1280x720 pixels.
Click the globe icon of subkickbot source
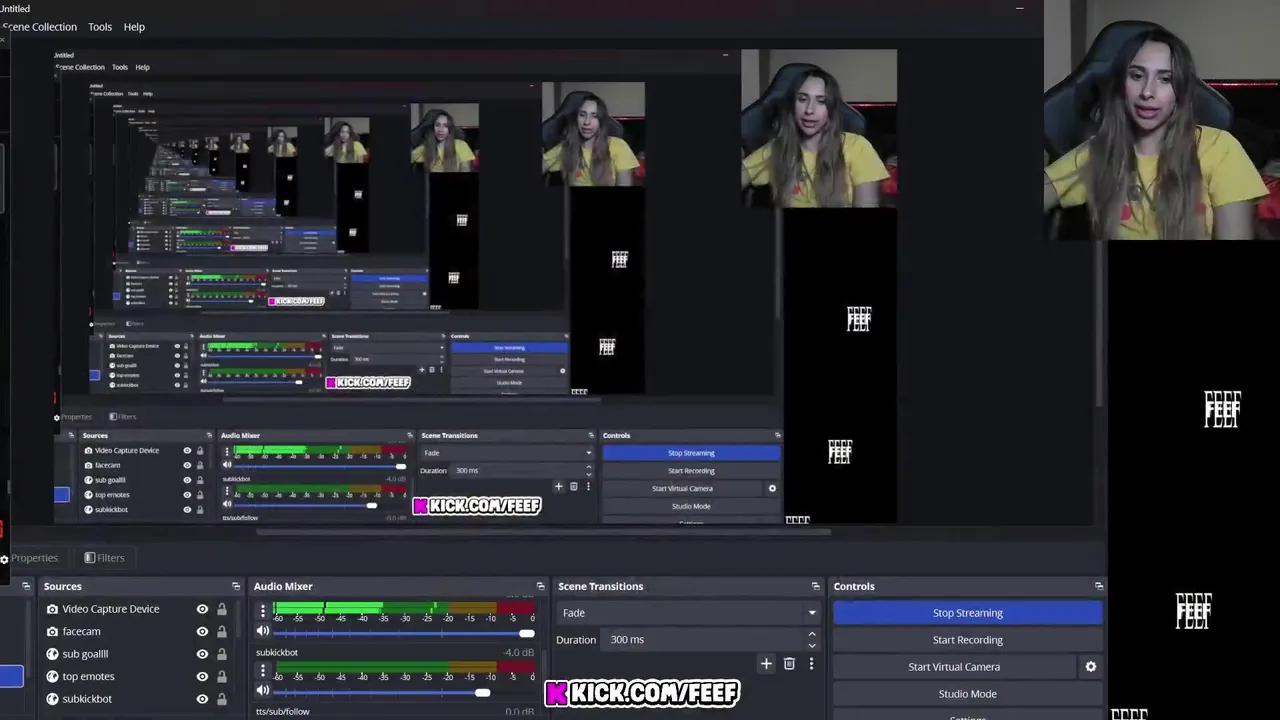point(52,699)
